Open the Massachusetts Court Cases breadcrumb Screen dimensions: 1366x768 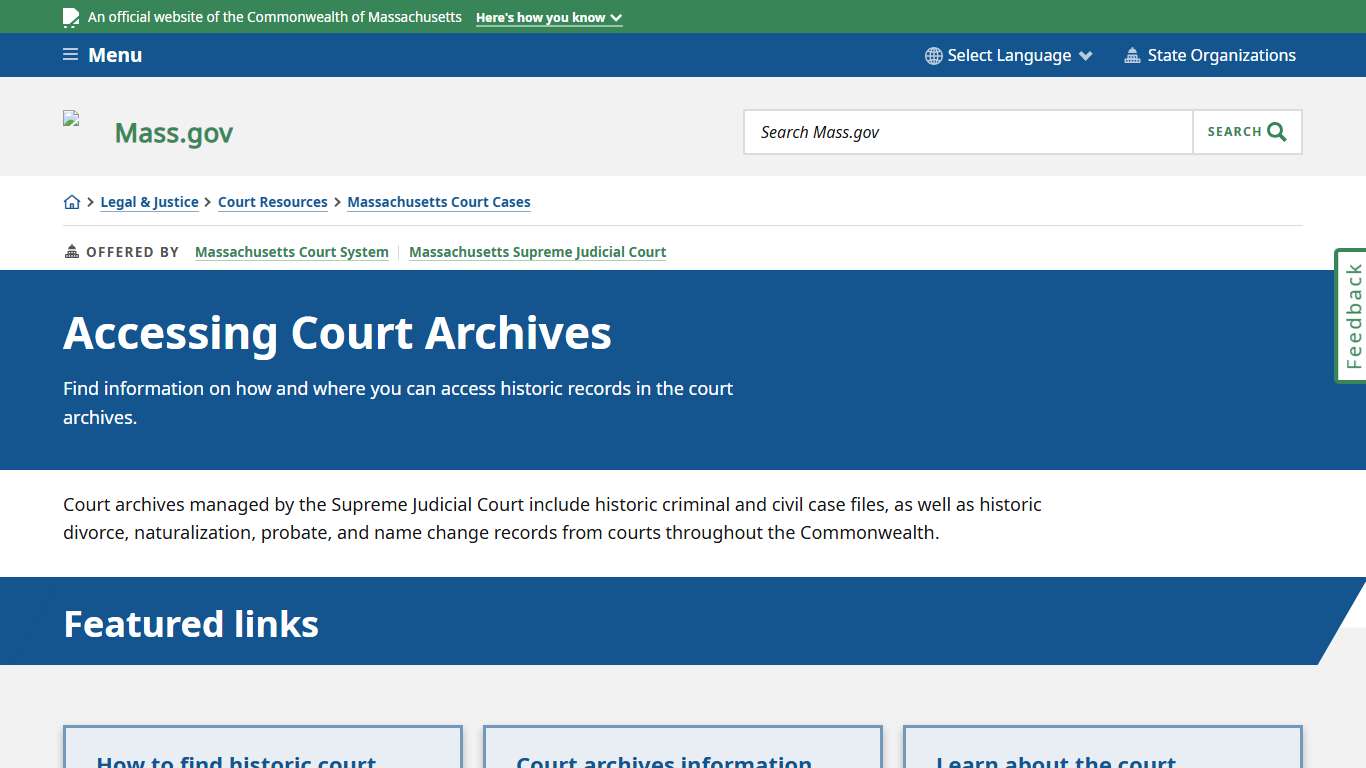[438, 201]
